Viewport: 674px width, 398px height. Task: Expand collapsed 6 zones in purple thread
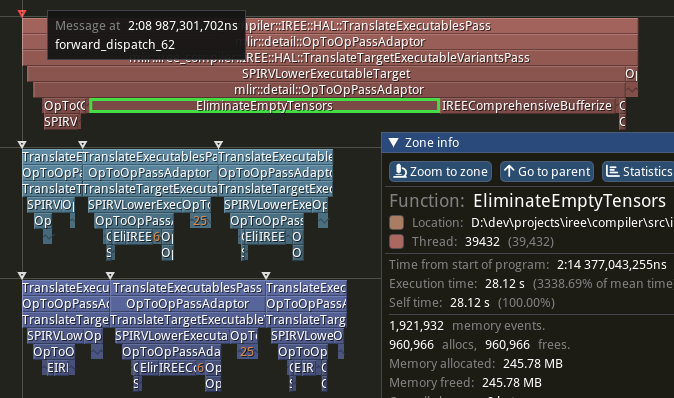(x=199, y=368)
